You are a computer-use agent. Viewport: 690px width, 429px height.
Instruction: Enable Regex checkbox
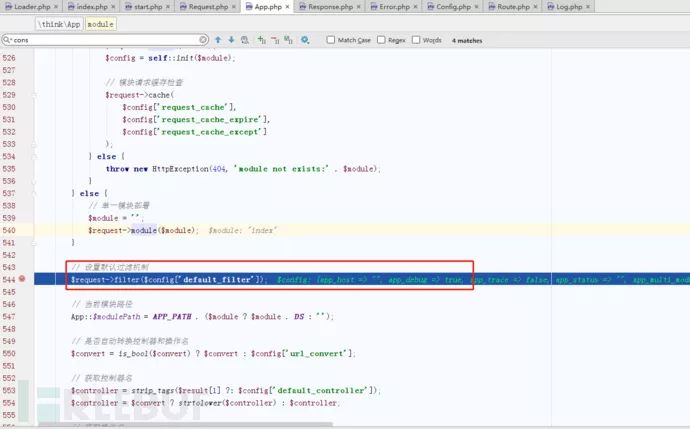click(x=381, y=40)
